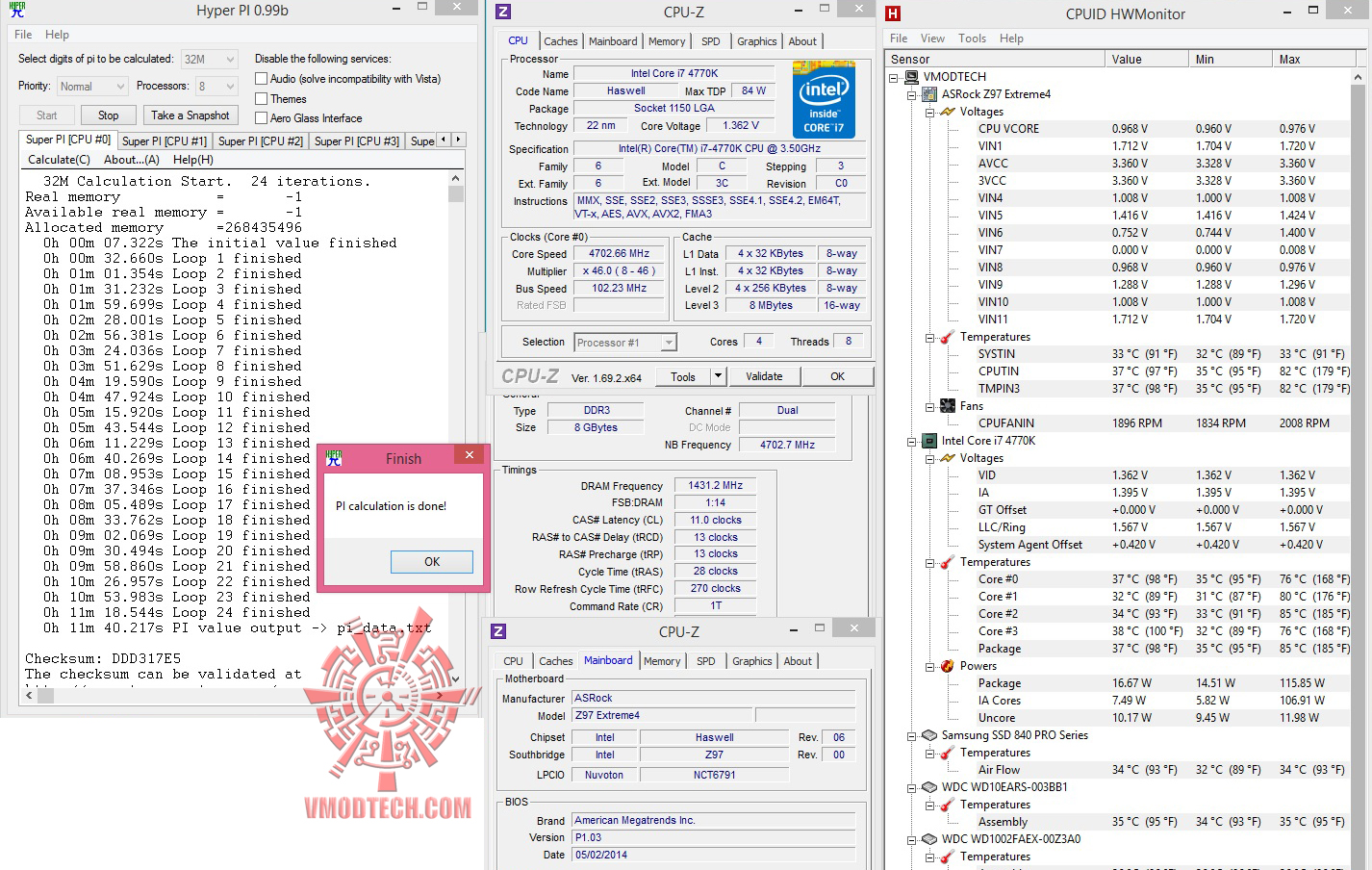This screenshot has height=870, width=1372.
Task: Click the Hyper PI title bar icon
Action: coord(16,11)
